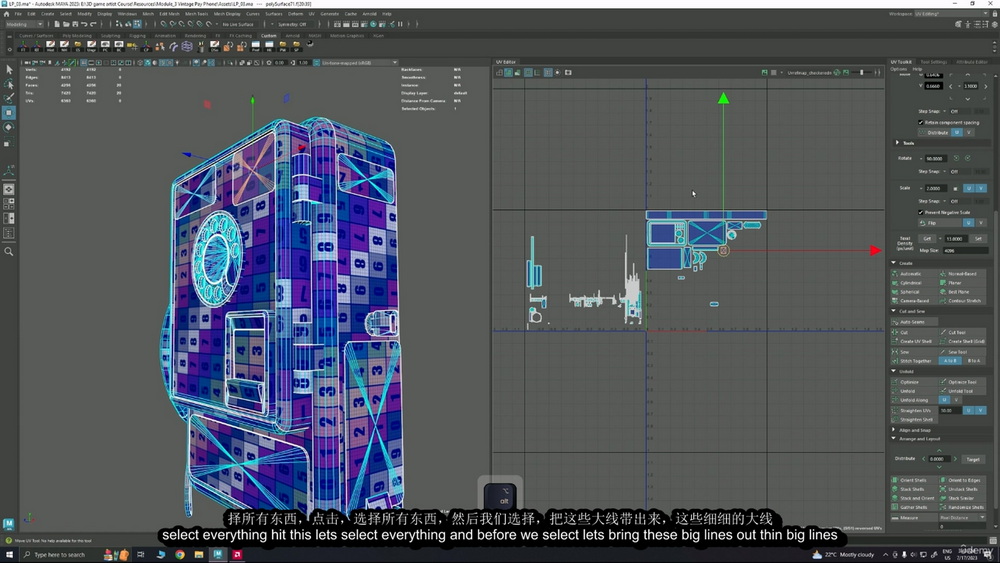Activate the Move tool in left toolbox
1000x563 pixels.
pyautogui.click(x=9, y=113)
